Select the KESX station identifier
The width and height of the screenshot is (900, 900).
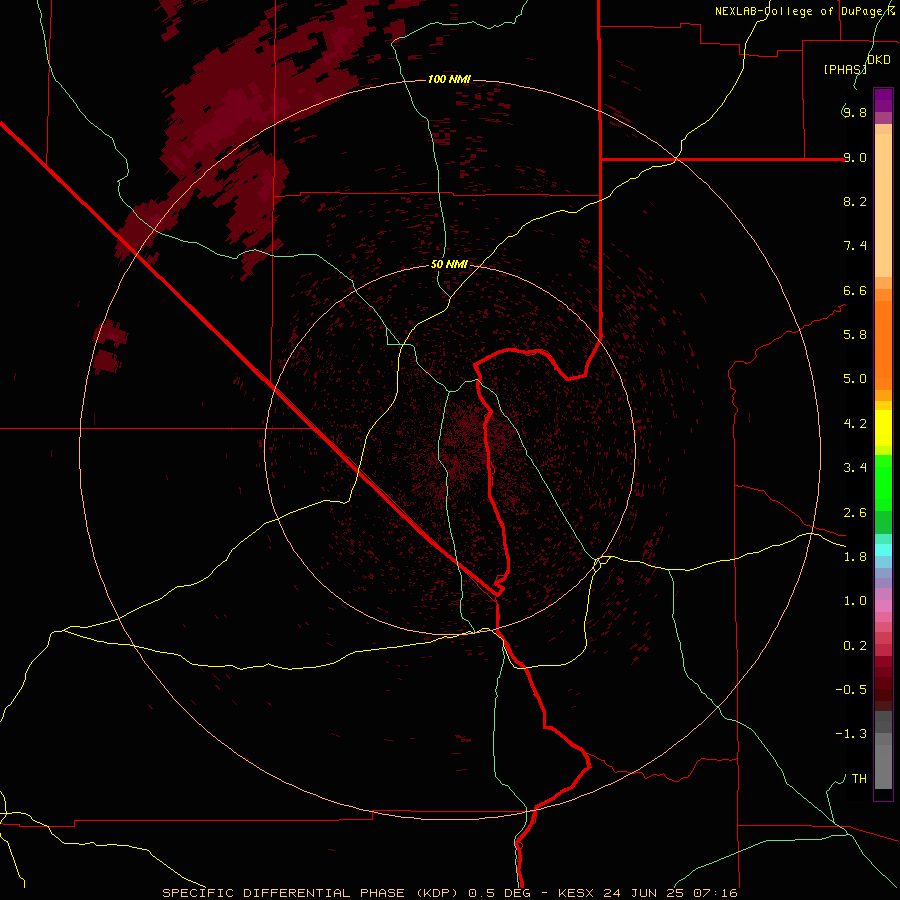(x=577, y=893)
